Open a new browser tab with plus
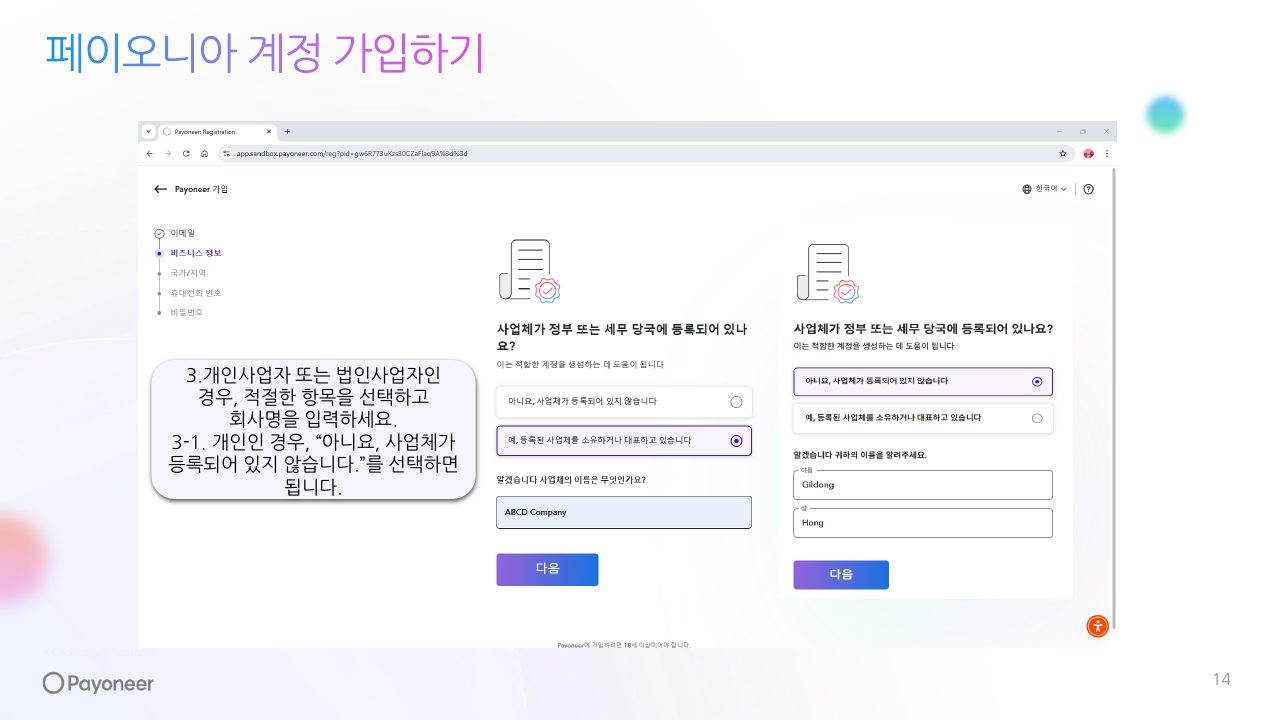Image resolution: width=1280 pixels, height=720 pixels. coord(287,131)
